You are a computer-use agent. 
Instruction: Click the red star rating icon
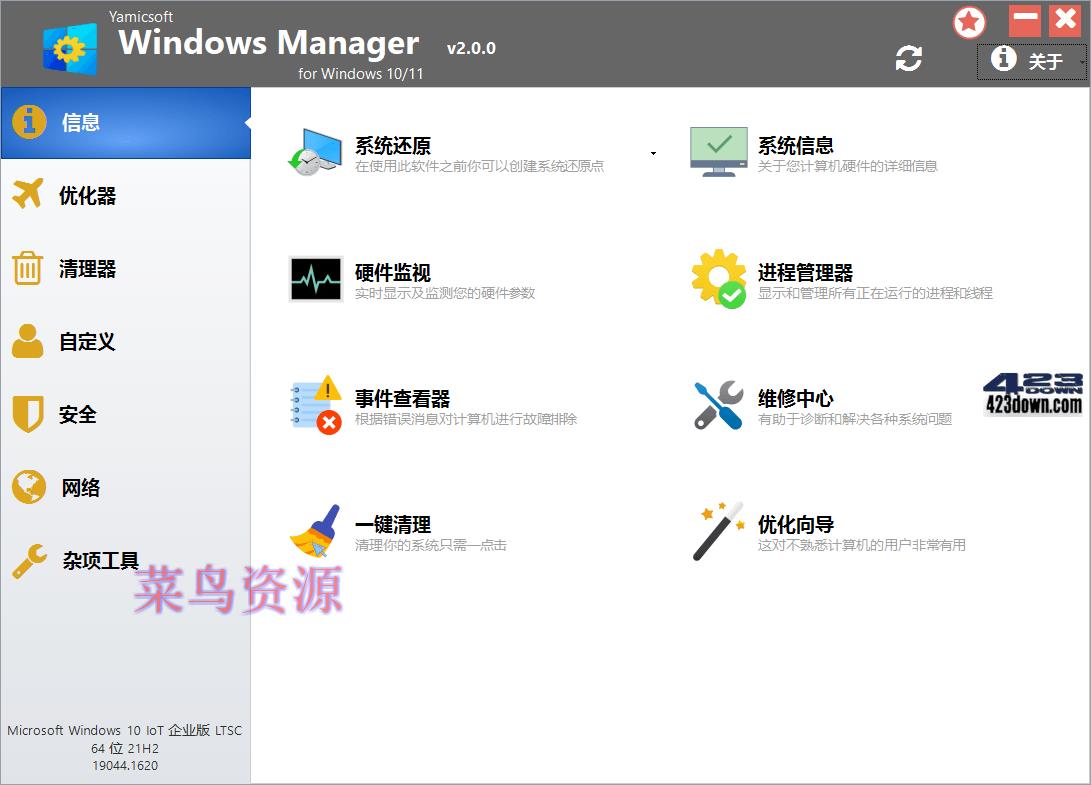pos(968,22)
